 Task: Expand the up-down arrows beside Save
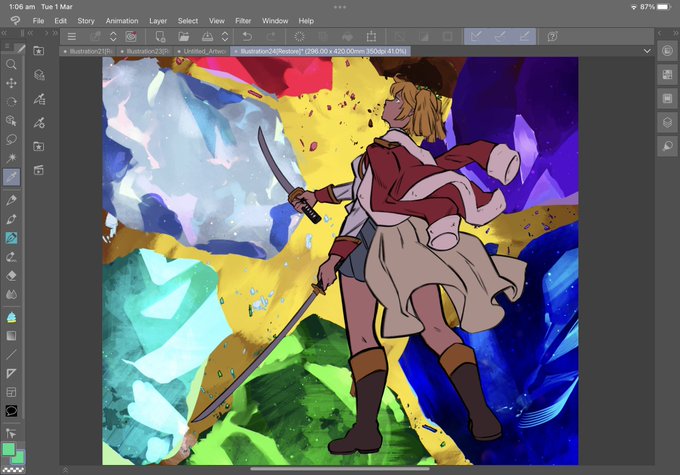tap(225, 36)
